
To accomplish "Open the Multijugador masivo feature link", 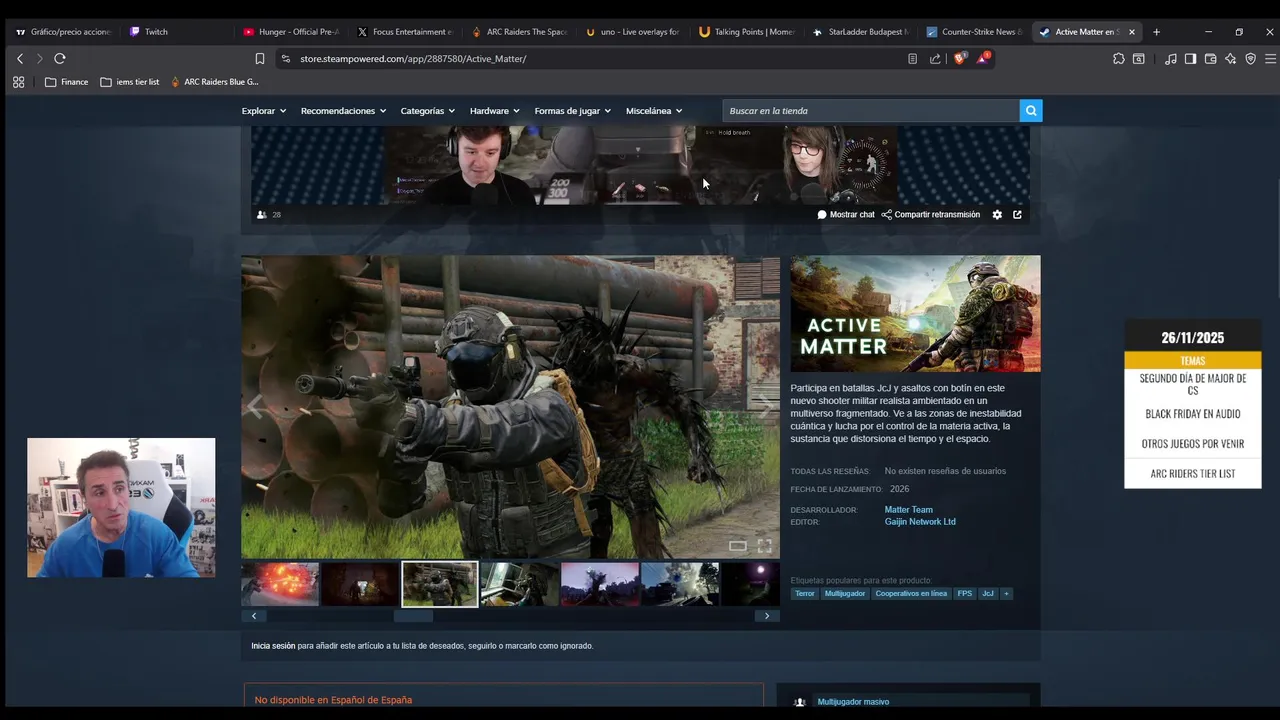I will point(853,702).
